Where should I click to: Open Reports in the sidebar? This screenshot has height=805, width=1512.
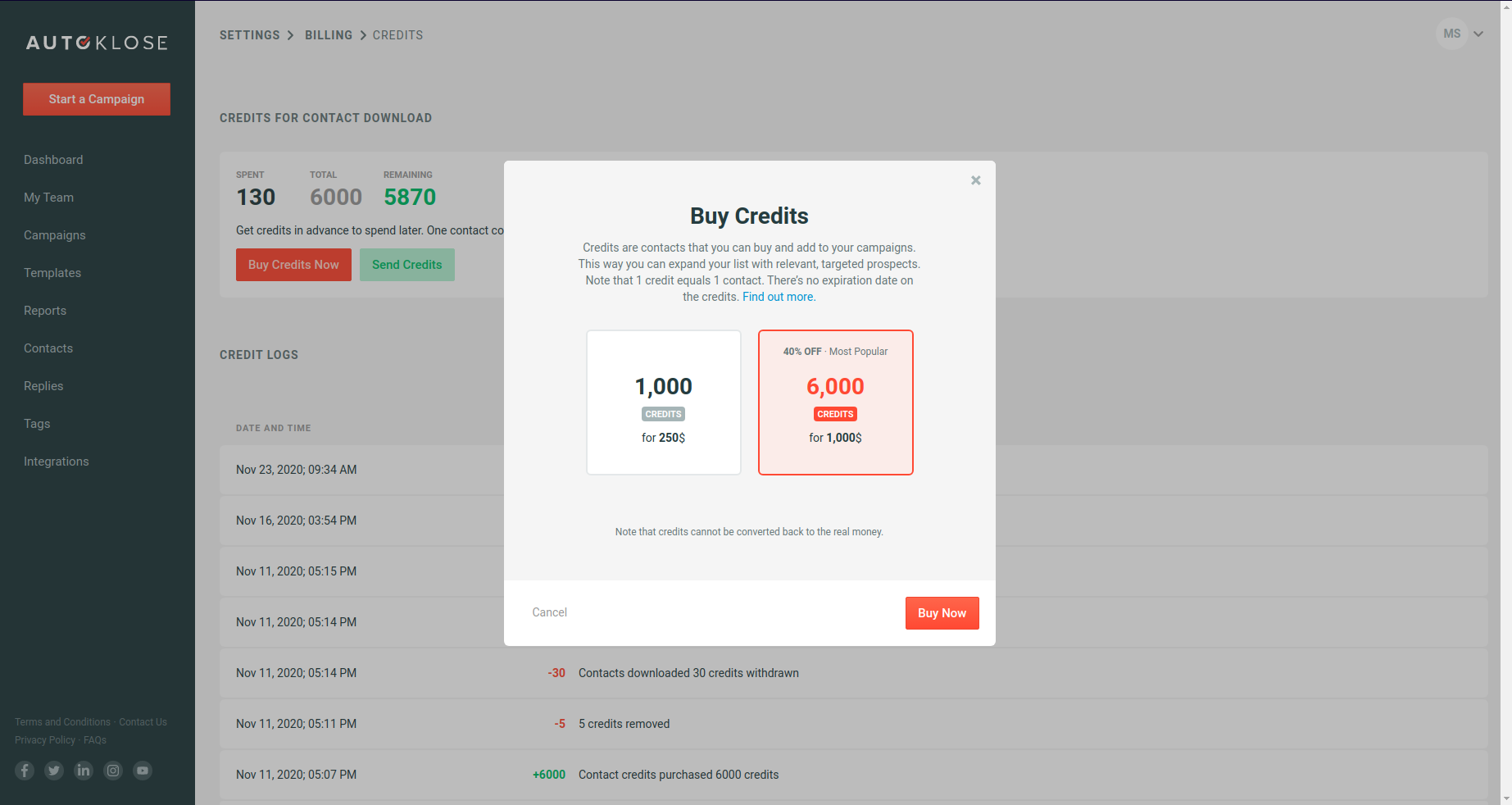(x=45, y=311)
